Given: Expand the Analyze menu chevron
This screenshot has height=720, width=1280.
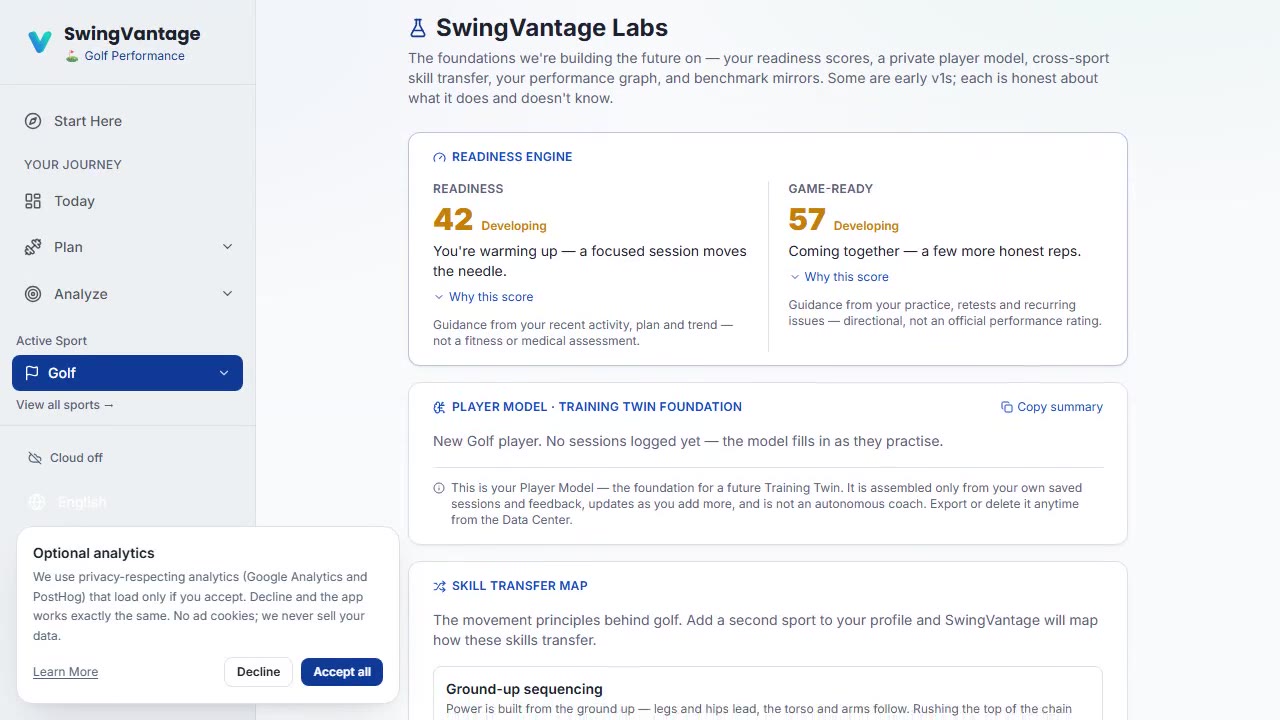Looking at the screenshot, I should (x=227, y=294).
